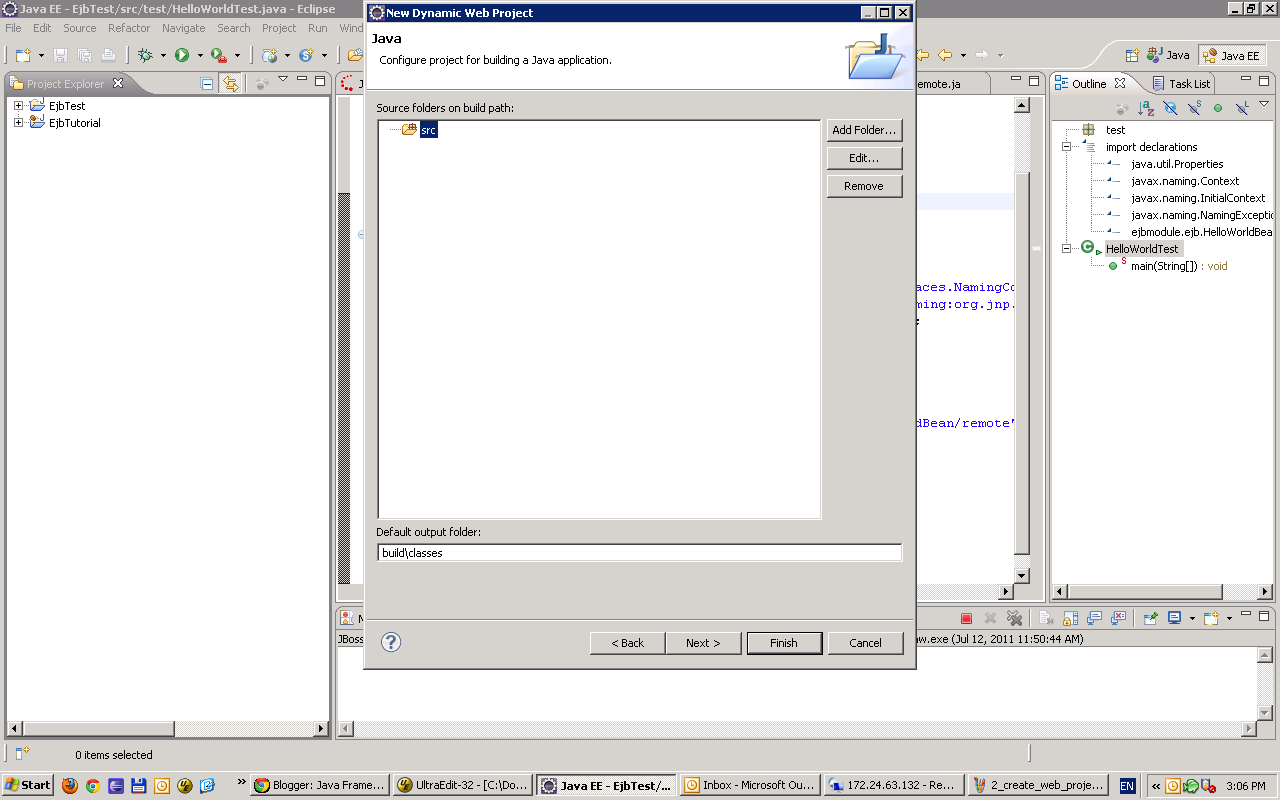Collapse import declarations in Outline
The image size is (1280, 800).
[1066, 147]
